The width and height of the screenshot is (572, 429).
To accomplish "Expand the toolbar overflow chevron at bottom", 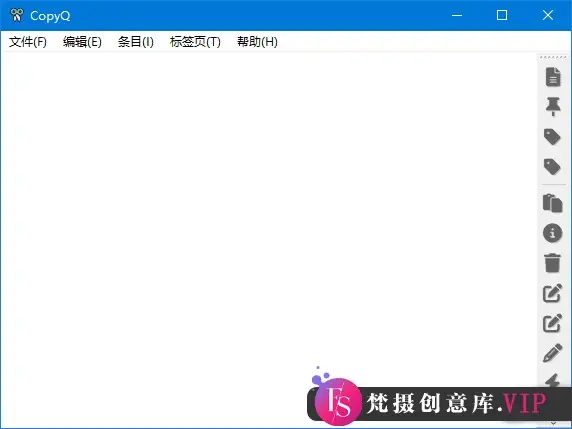I will [553, 423].
